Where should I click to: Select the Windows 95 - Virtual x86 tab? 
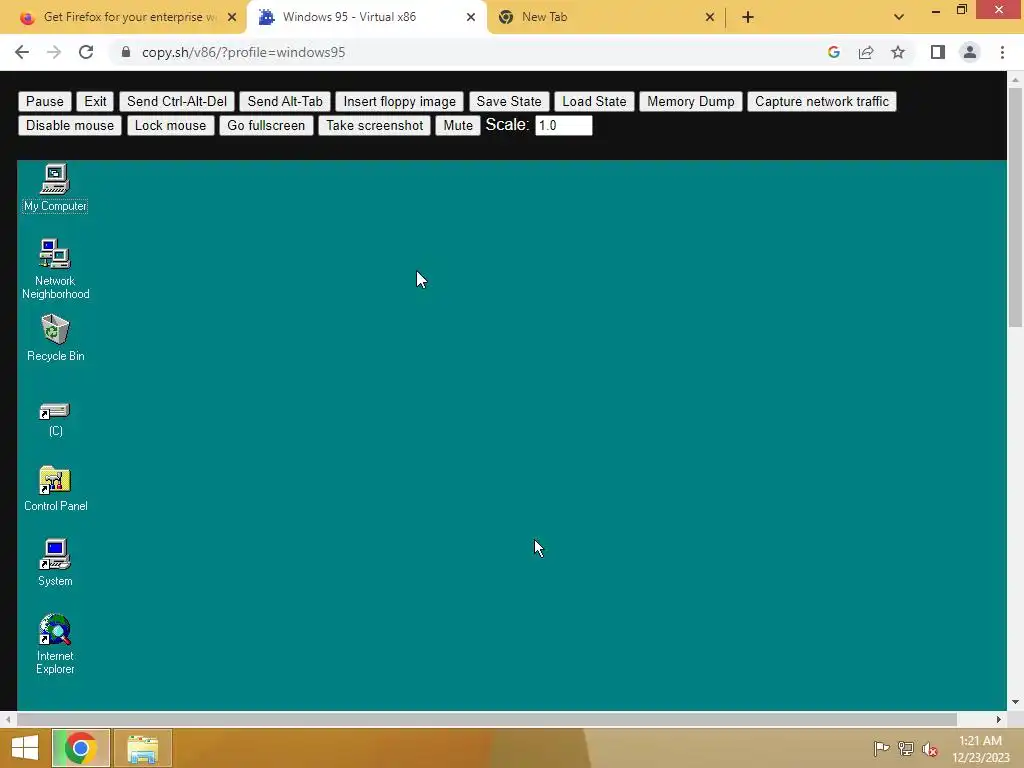[366, 17]
